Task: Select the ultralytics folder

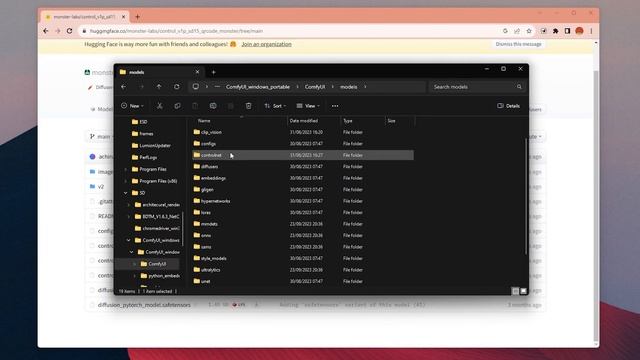Action: (x=303, y=270)
